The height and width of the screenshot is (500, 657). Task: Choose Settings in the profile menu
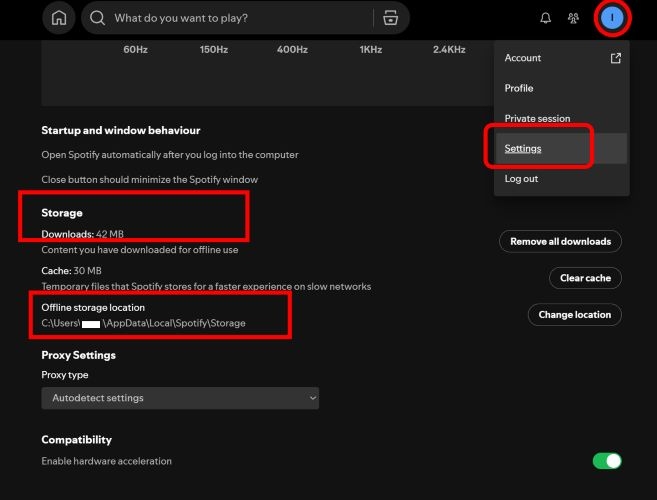click(x=523, y=148)
